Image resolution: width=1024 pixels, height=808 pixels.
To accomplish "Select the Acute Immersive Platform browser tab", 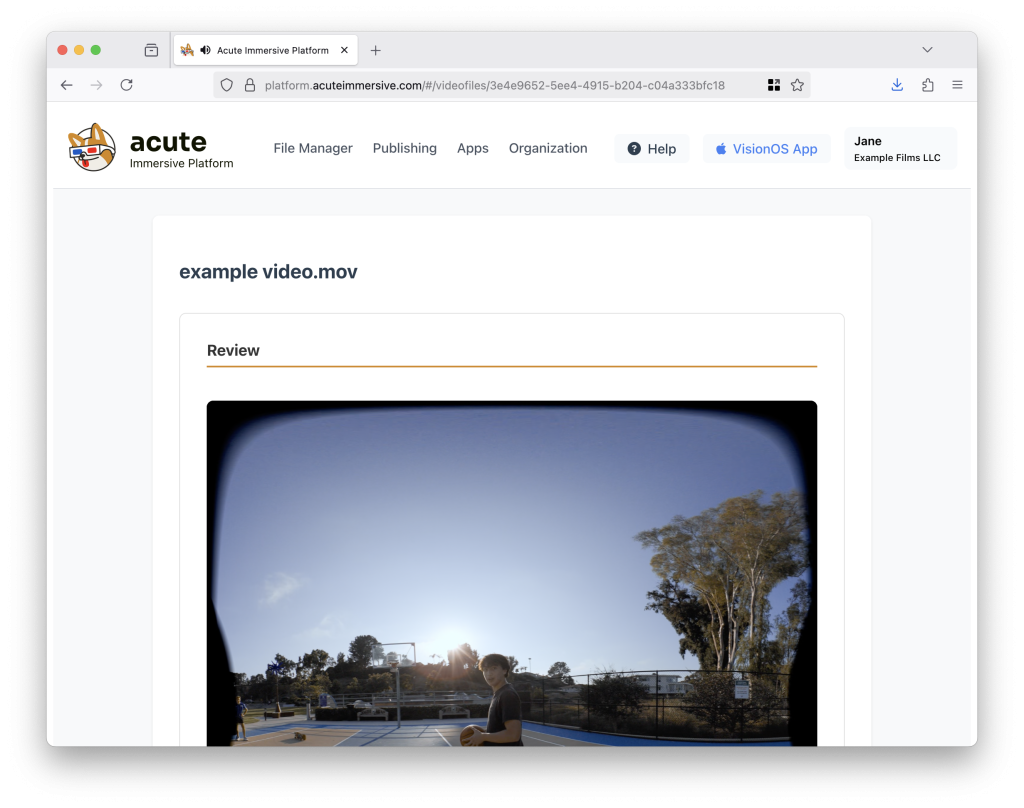I will (265, 50).
